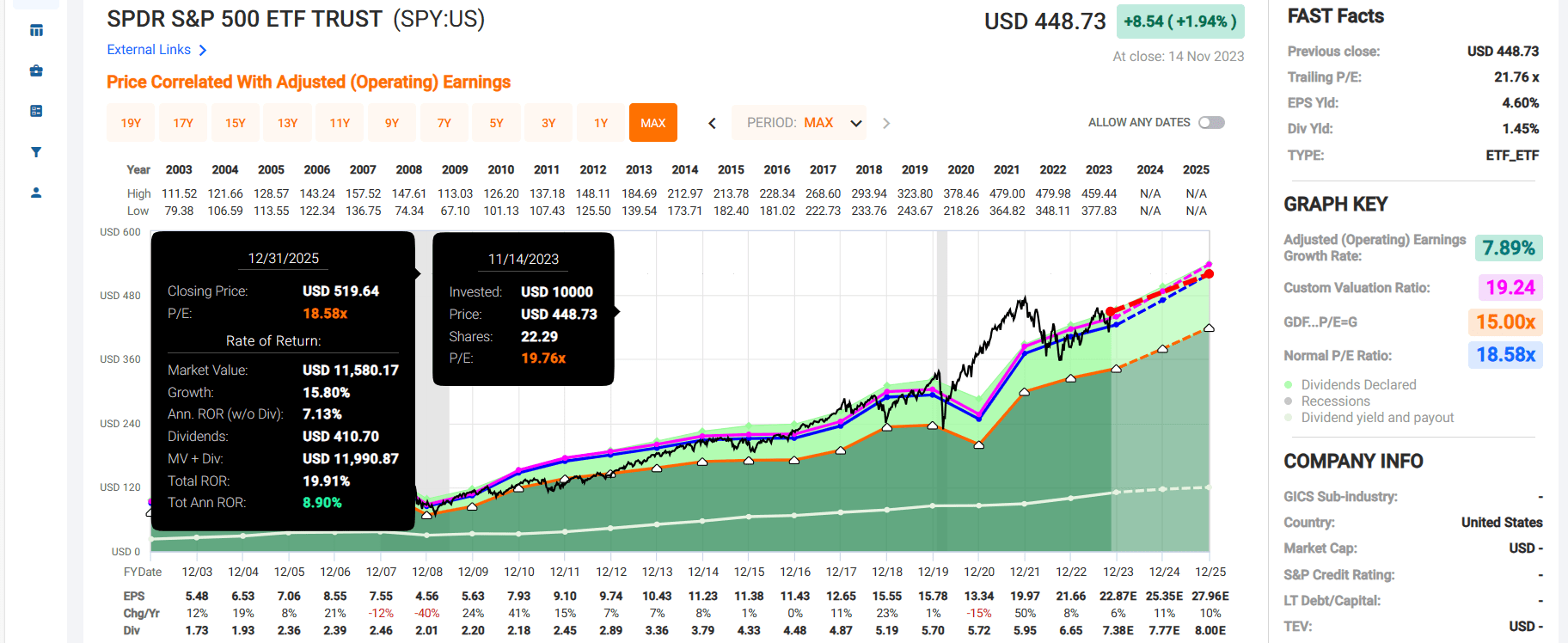The height and width of the screenshot is (643, 1568).
Task: Toggle the Allow Any Dates switch
Action: pyautogui.click(x=1211, y=123)
